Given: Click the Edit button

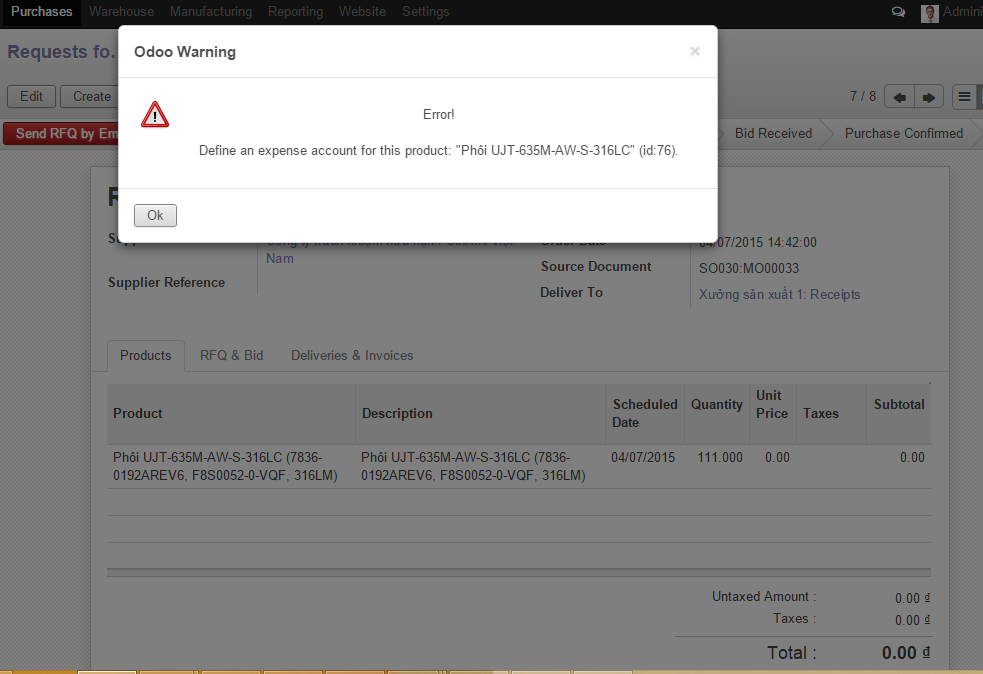Looking at the screenshot, I should click(31, 97).
